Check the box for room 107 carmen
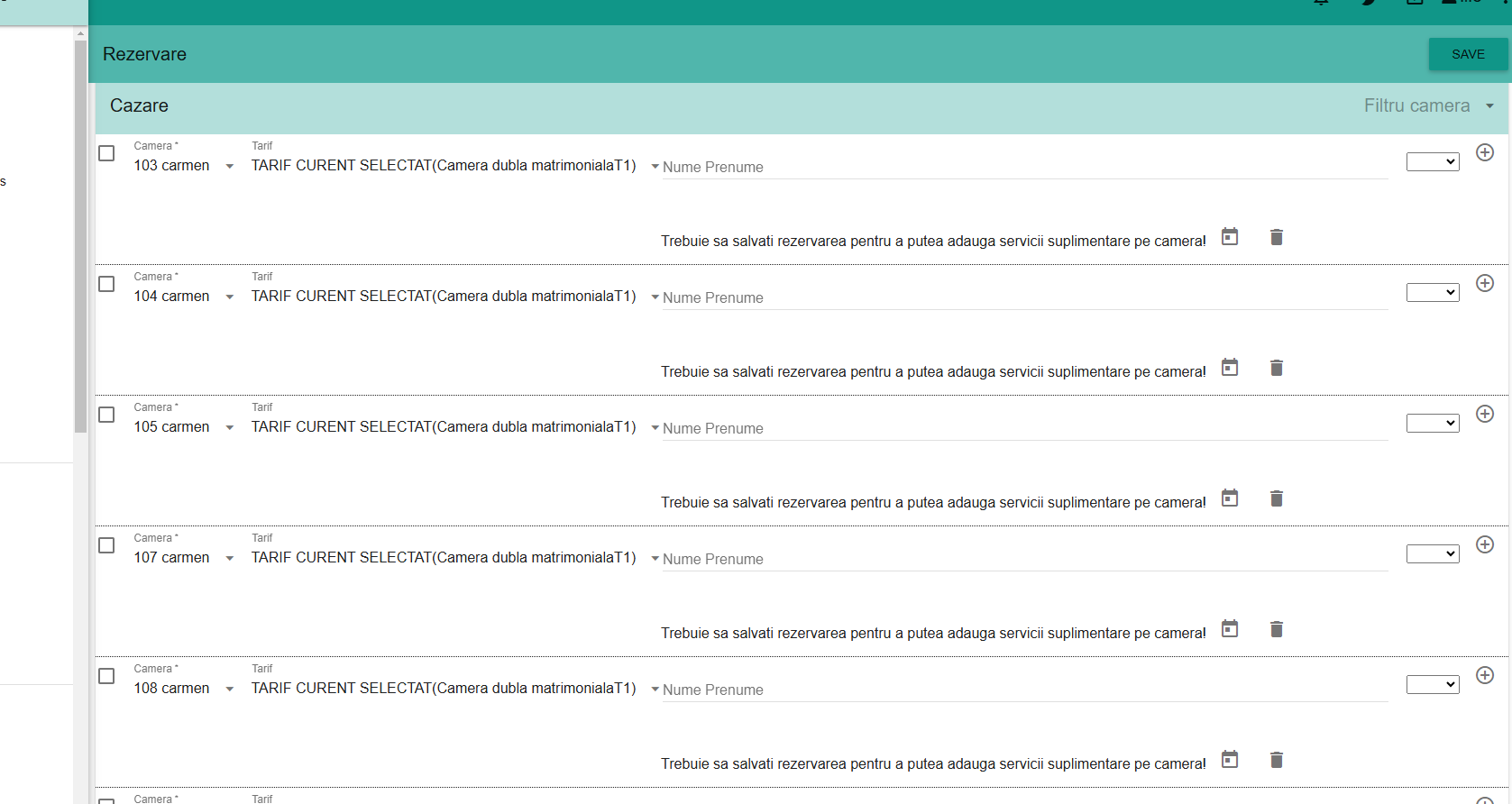 106,545
